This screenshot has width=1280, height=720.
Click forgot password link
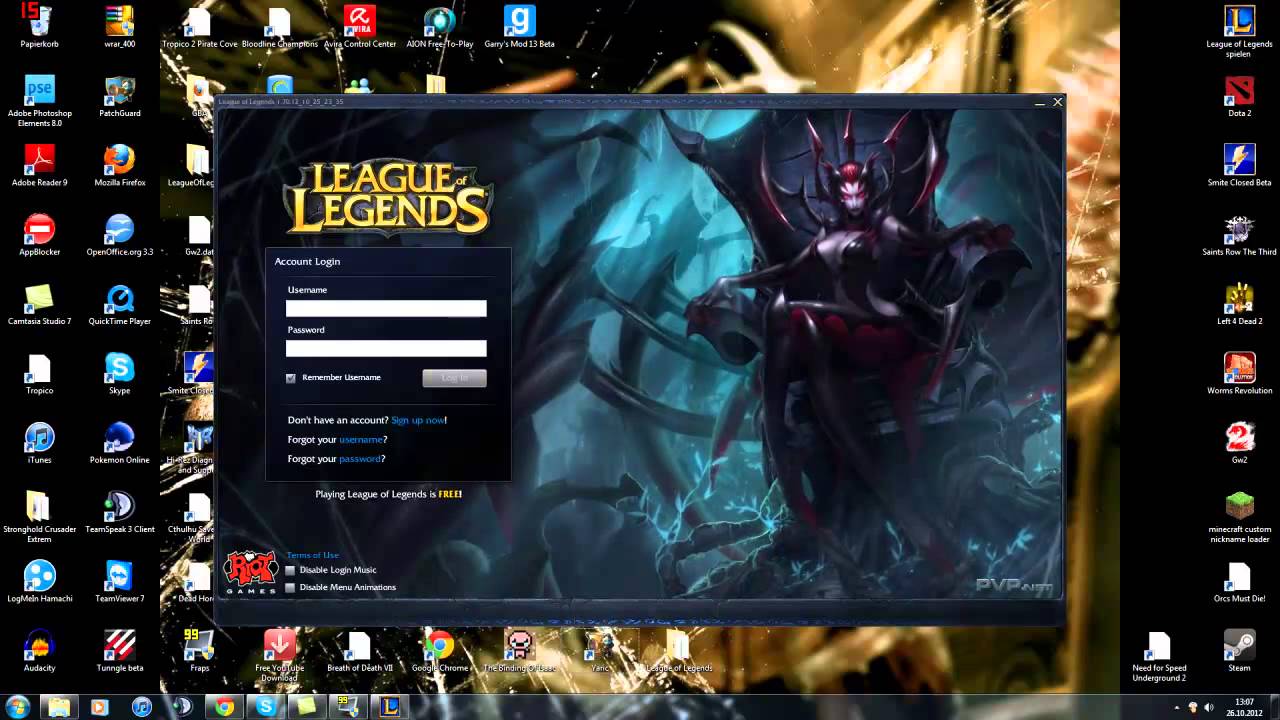pos(360,459)
